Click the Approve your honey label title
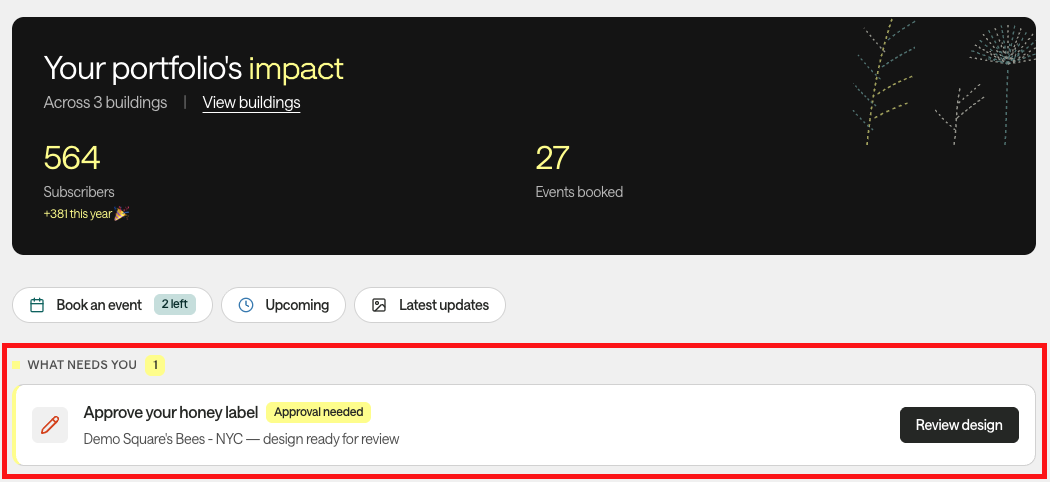The image size is (1050, 482). coord(171,412)
